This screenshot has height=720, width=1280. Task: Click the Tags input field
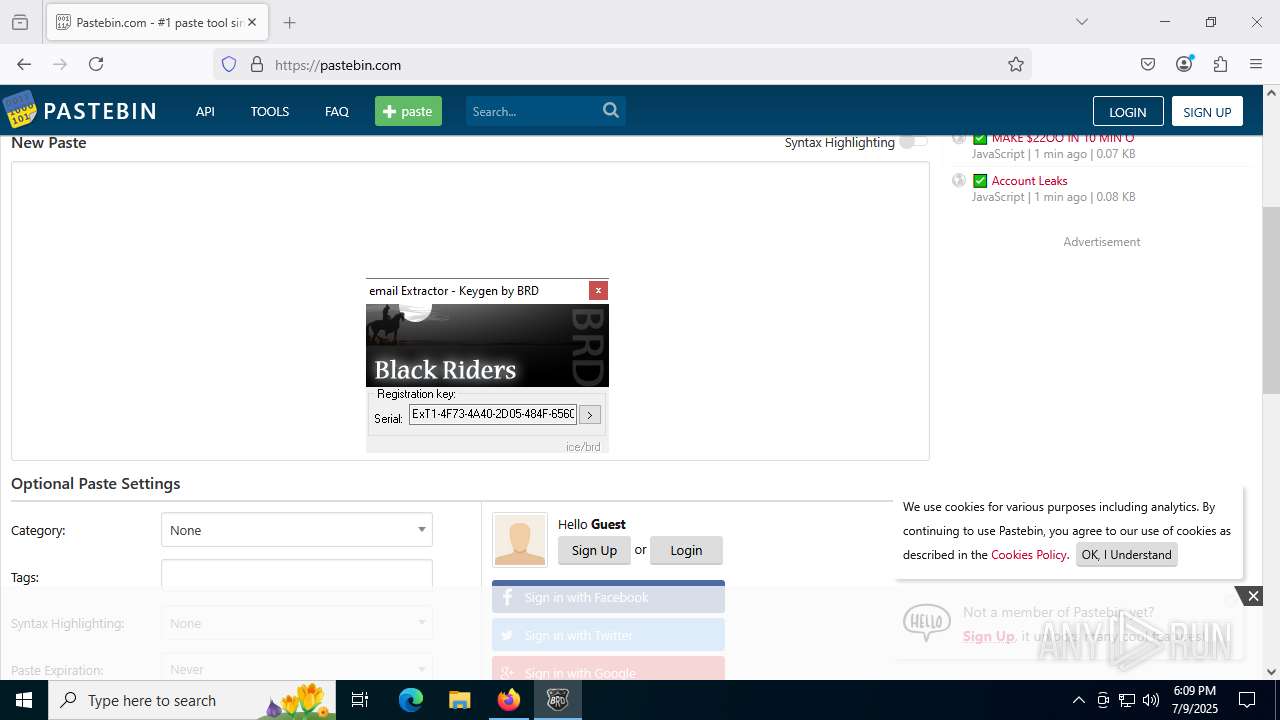point(297,574)
